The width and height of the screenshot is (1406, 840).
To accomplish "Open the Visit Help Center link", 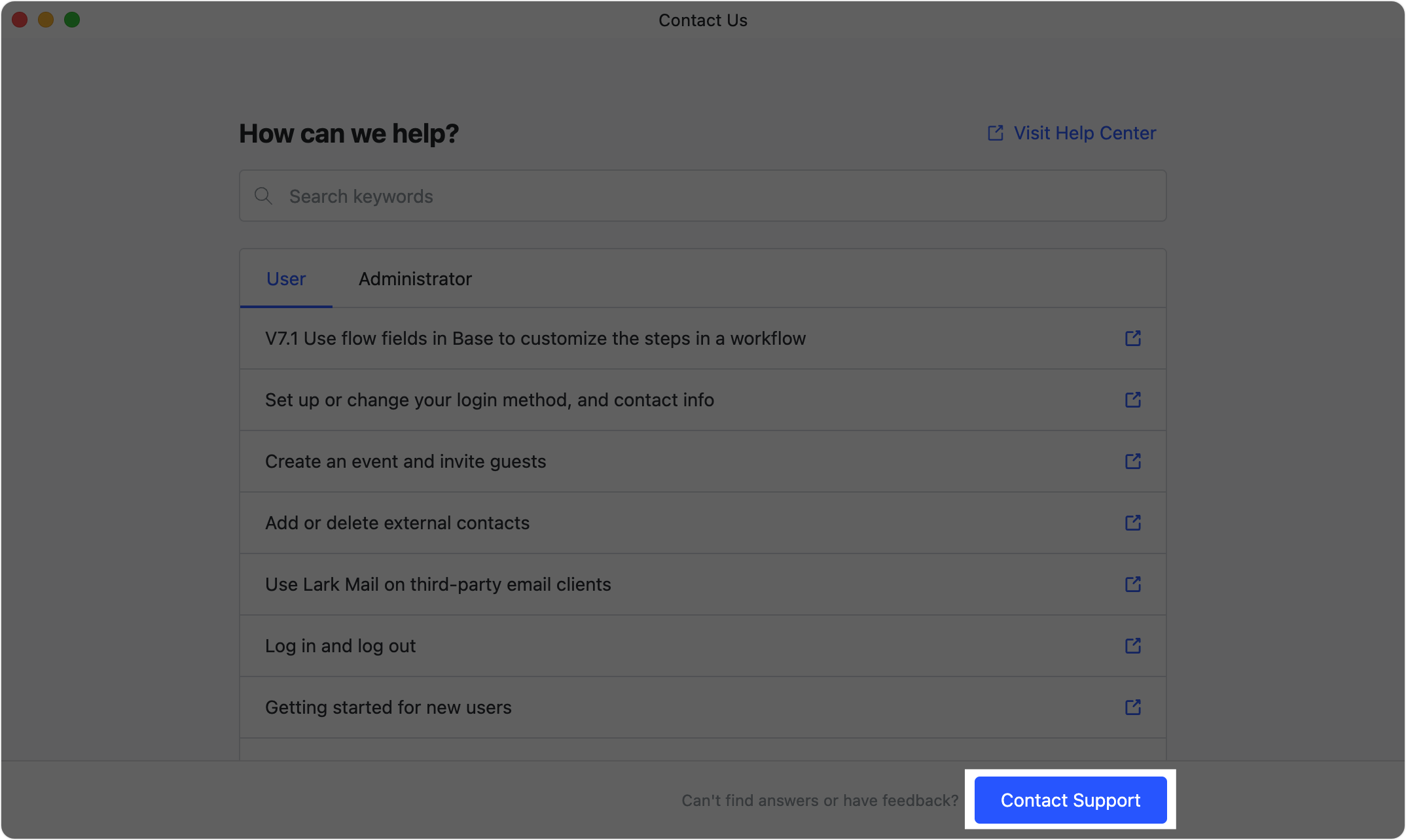I will (x=1084, y=133).
